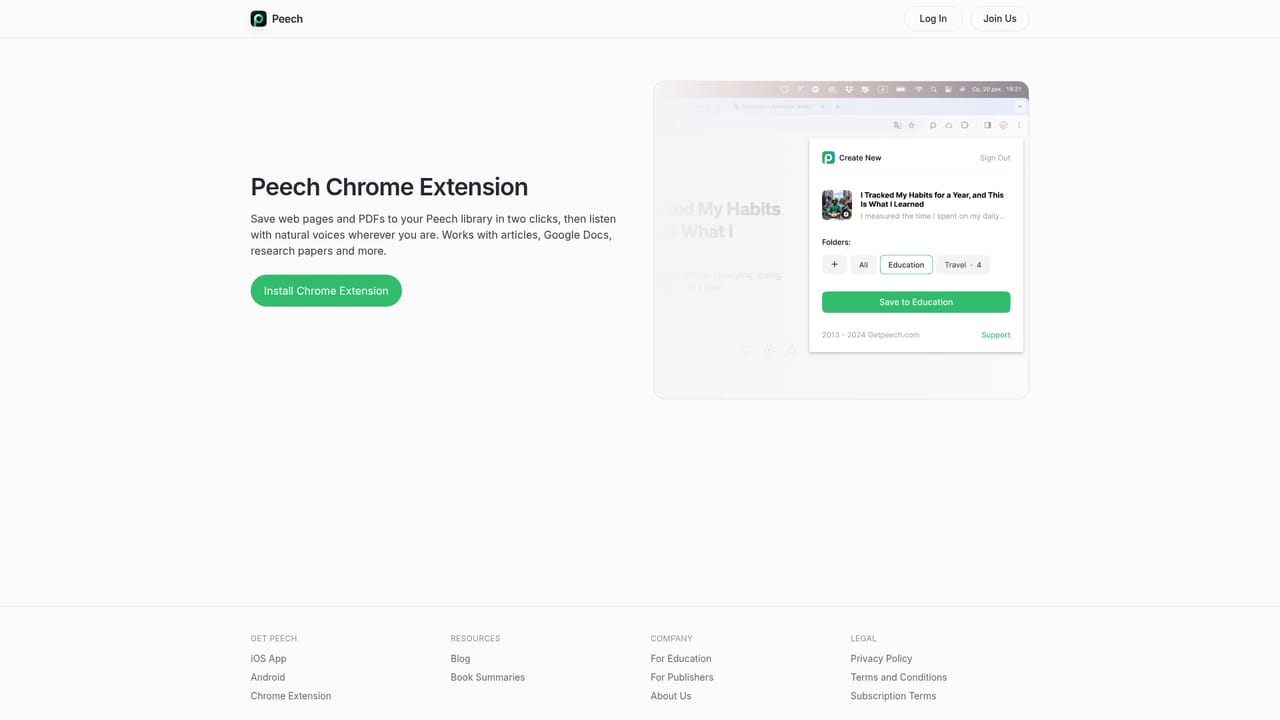Viewport: 1280px width, 720px height.
Task: Click Create New in the extension popup
Action: [860, 158]
